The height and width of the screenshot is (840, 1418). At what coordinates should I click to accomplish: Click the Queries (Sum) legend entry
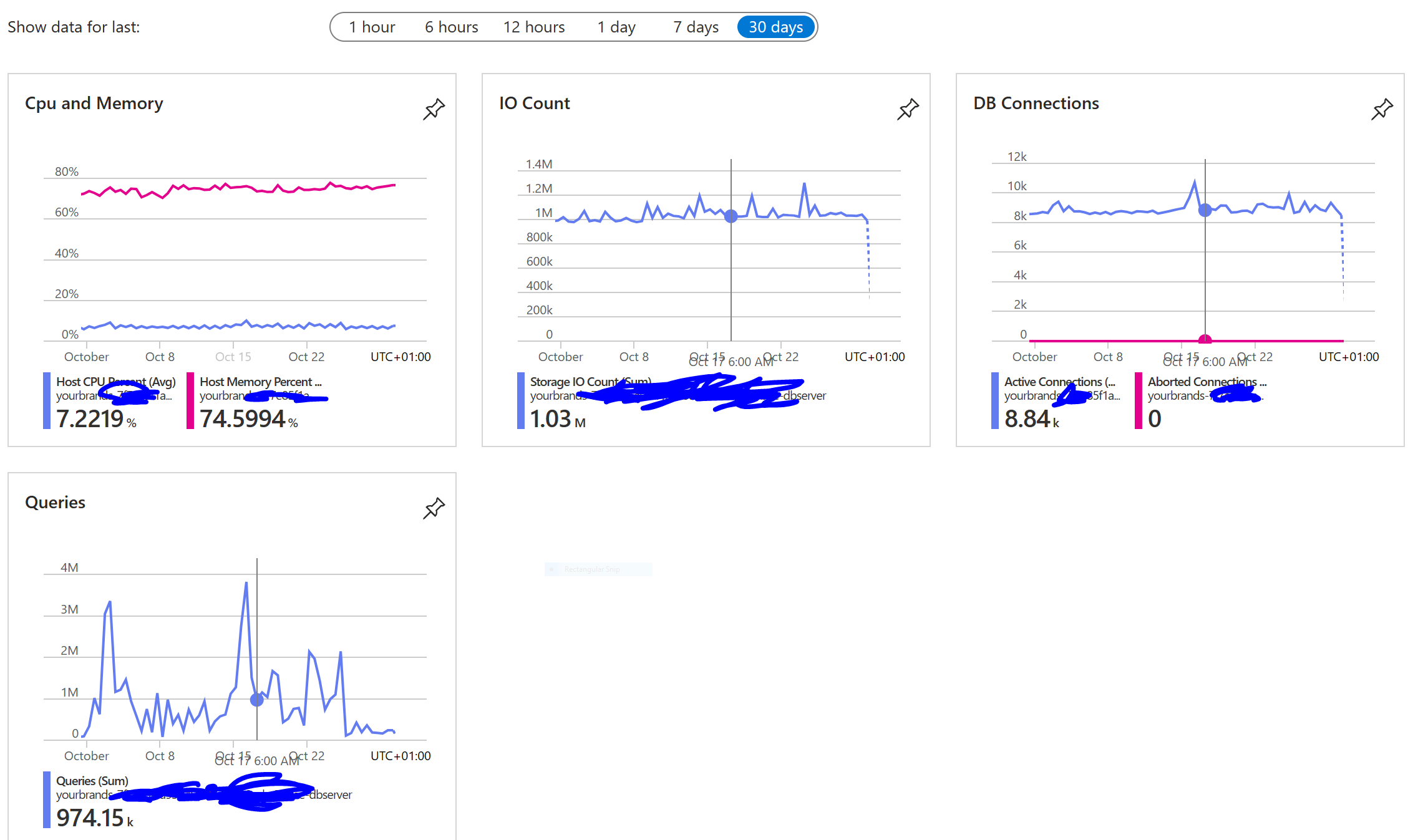pos(92,781)
